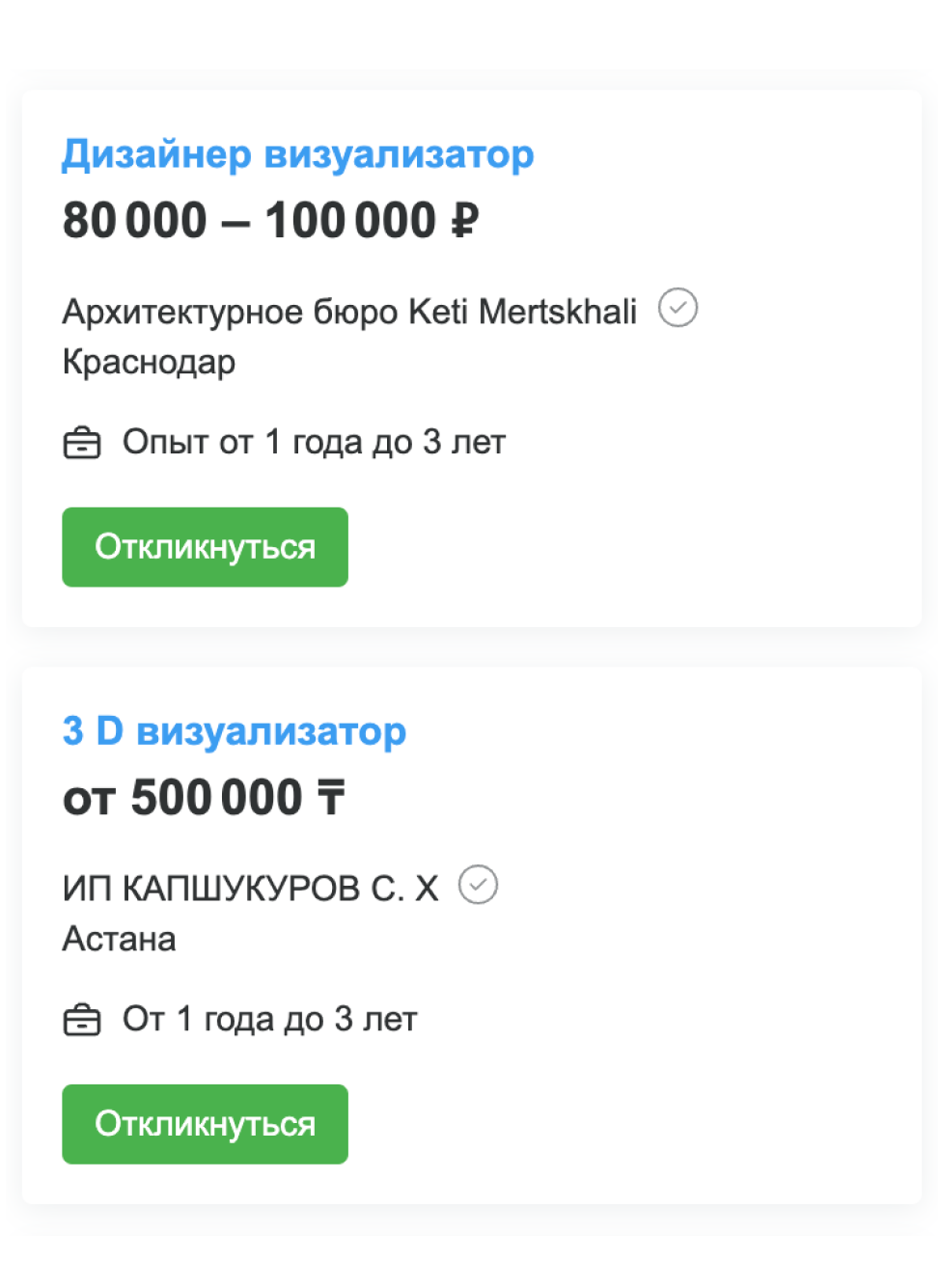The image size is (941, 1288).
Task: Click briefcase icon next to "Опыт от 1 года"
Action: tap(82, 443)
